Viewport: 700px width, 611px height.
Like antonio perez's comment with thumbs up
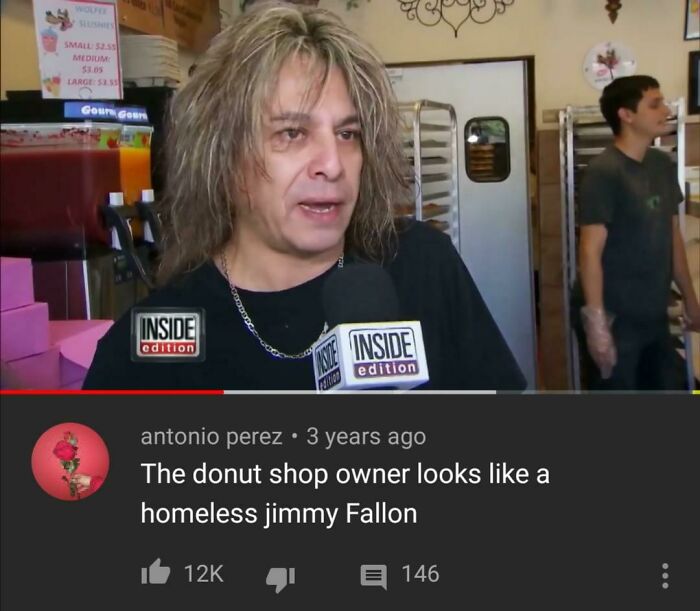pos(156,573)
